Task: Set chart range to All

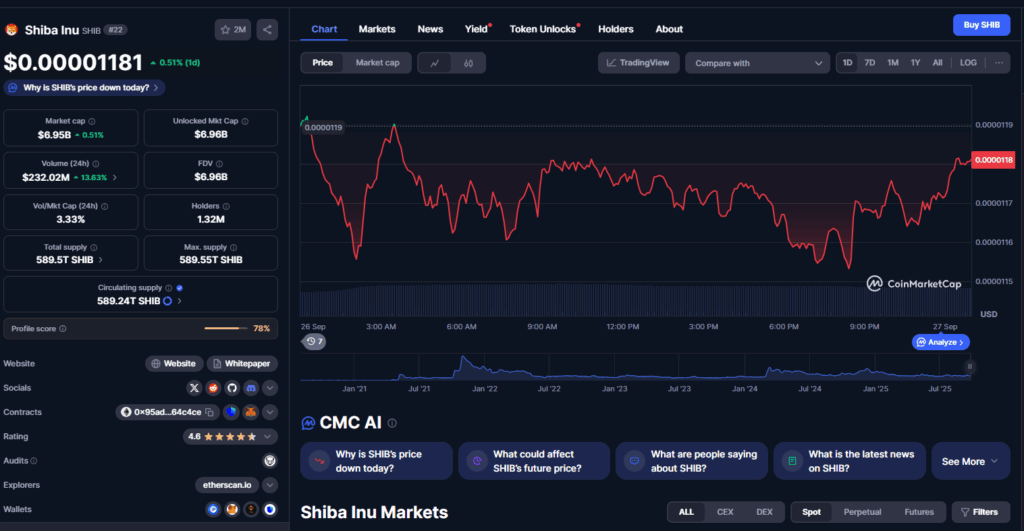Action: [938, 63]
